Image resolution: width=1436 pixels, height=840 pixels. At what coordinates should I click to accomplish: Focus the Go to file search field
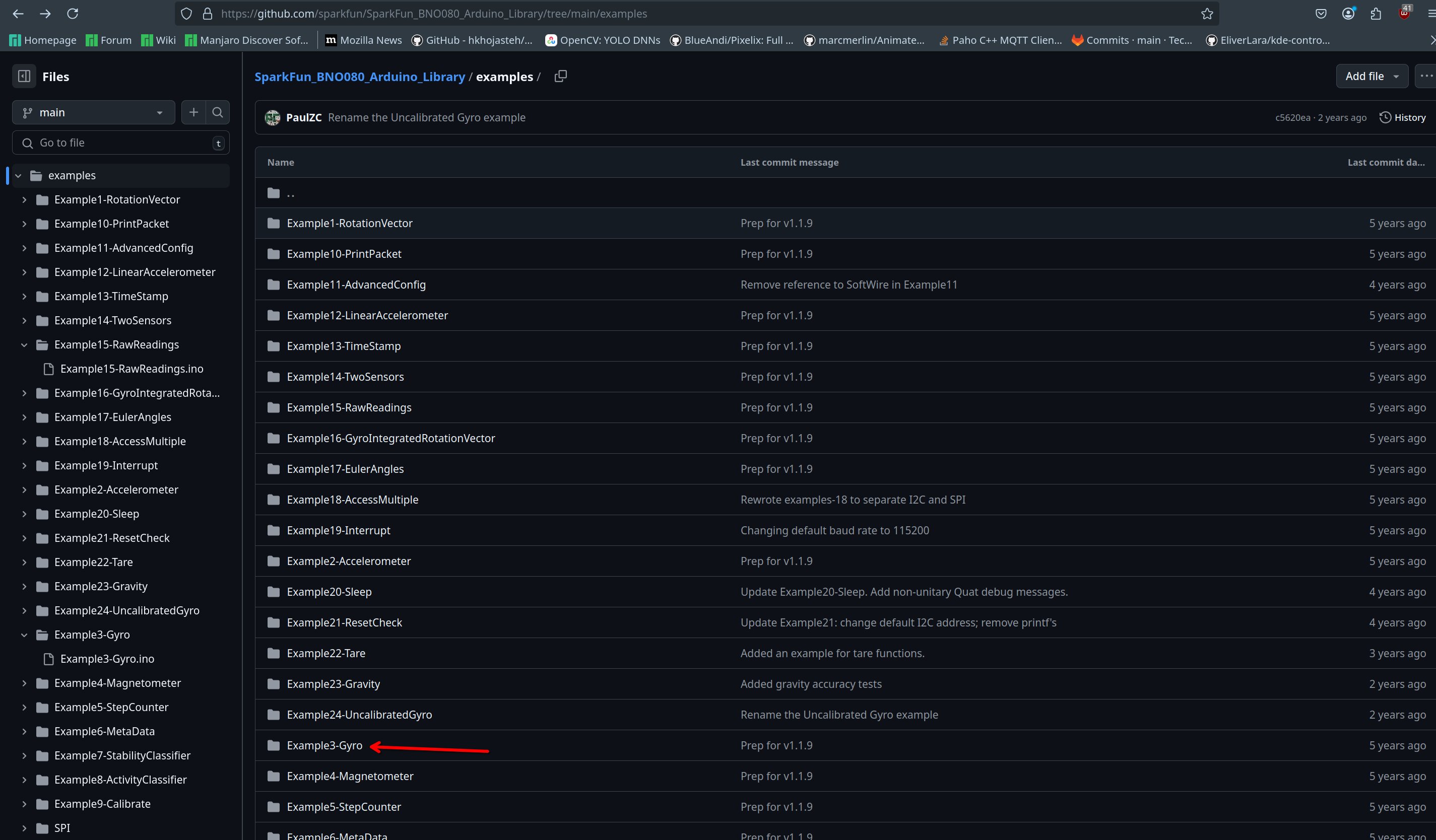click(x=121, y=143)
